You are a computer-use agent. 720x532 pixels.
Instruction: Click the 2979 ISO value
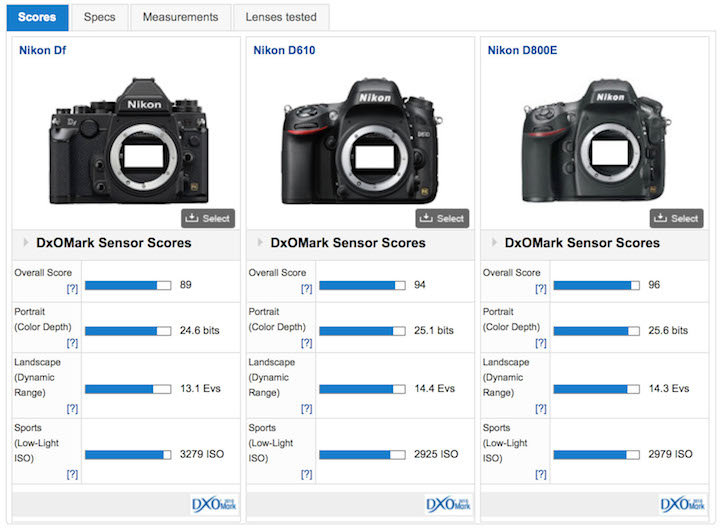point(670,454)
